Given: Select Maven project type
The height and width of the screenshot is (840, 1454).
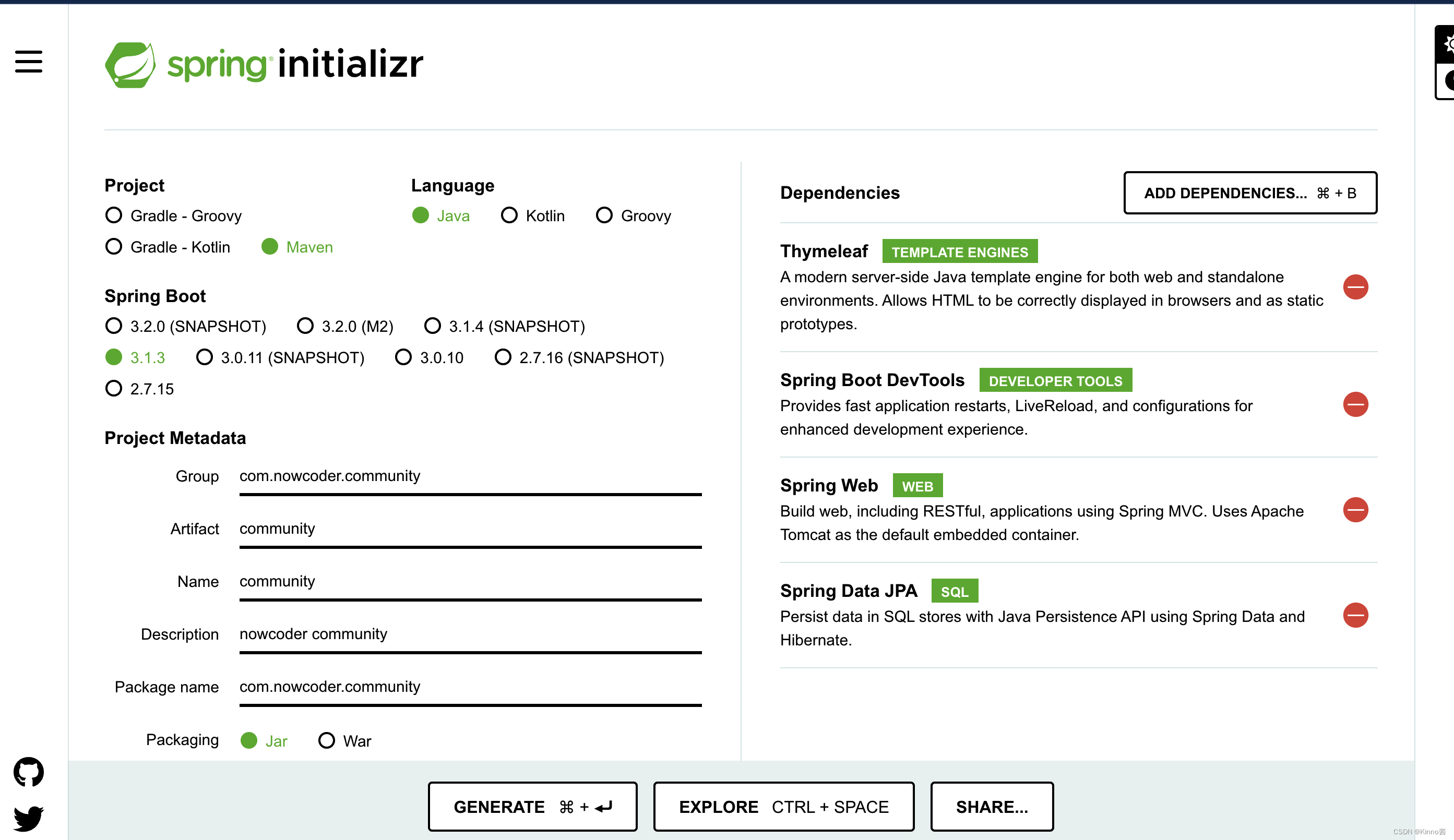Looking at the screenshot, I should 297,246.
